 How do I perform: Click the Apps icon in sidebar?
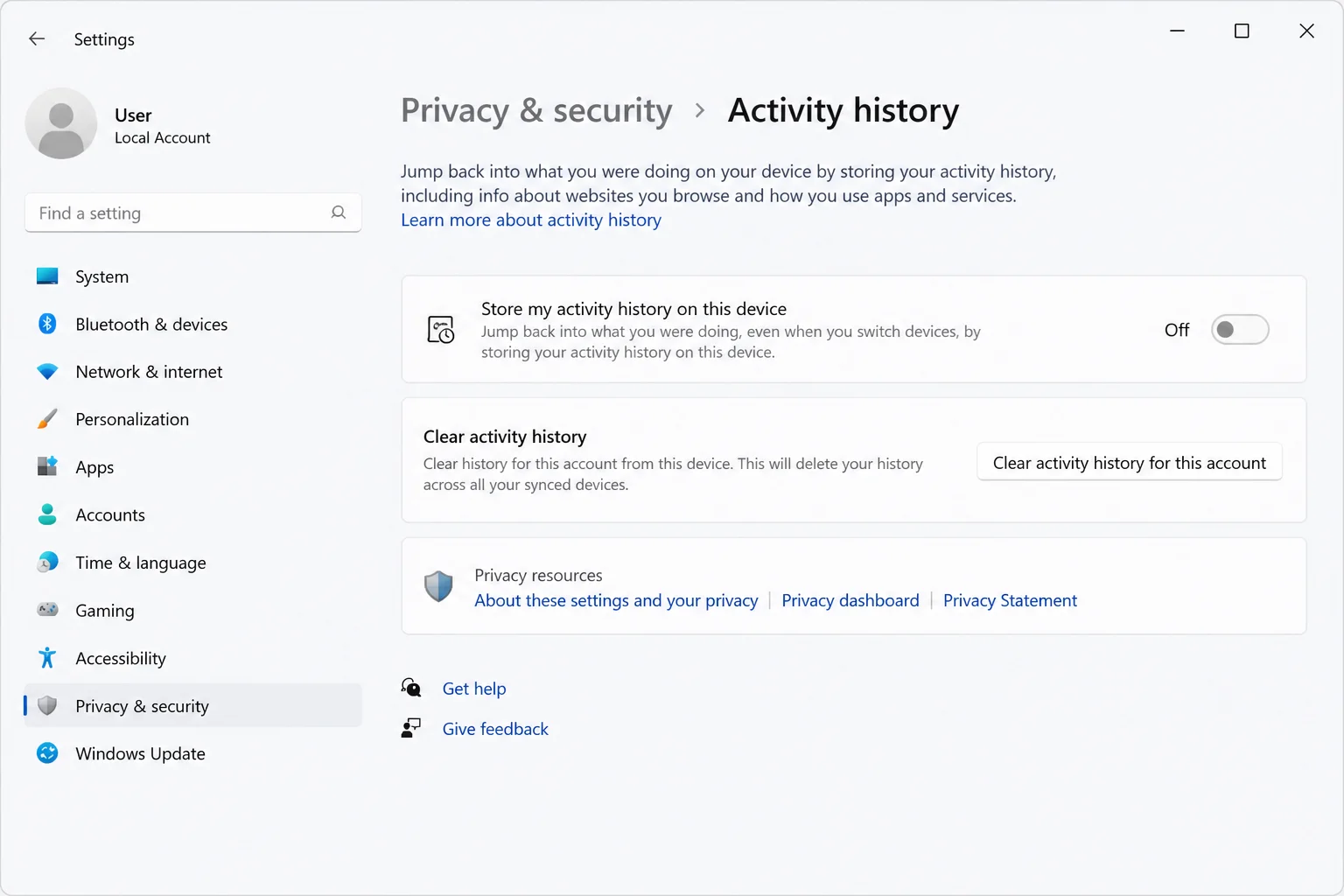tap(47, 466)
